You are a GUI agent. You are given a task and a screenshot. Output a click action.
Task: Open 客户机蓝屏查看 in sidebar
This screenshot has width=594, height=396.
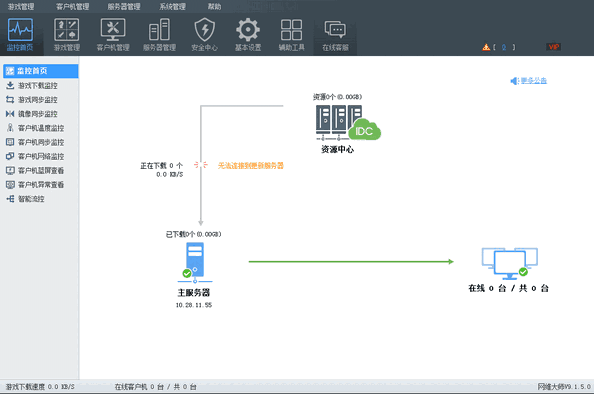pyautogui.click(x=41, y=171)
